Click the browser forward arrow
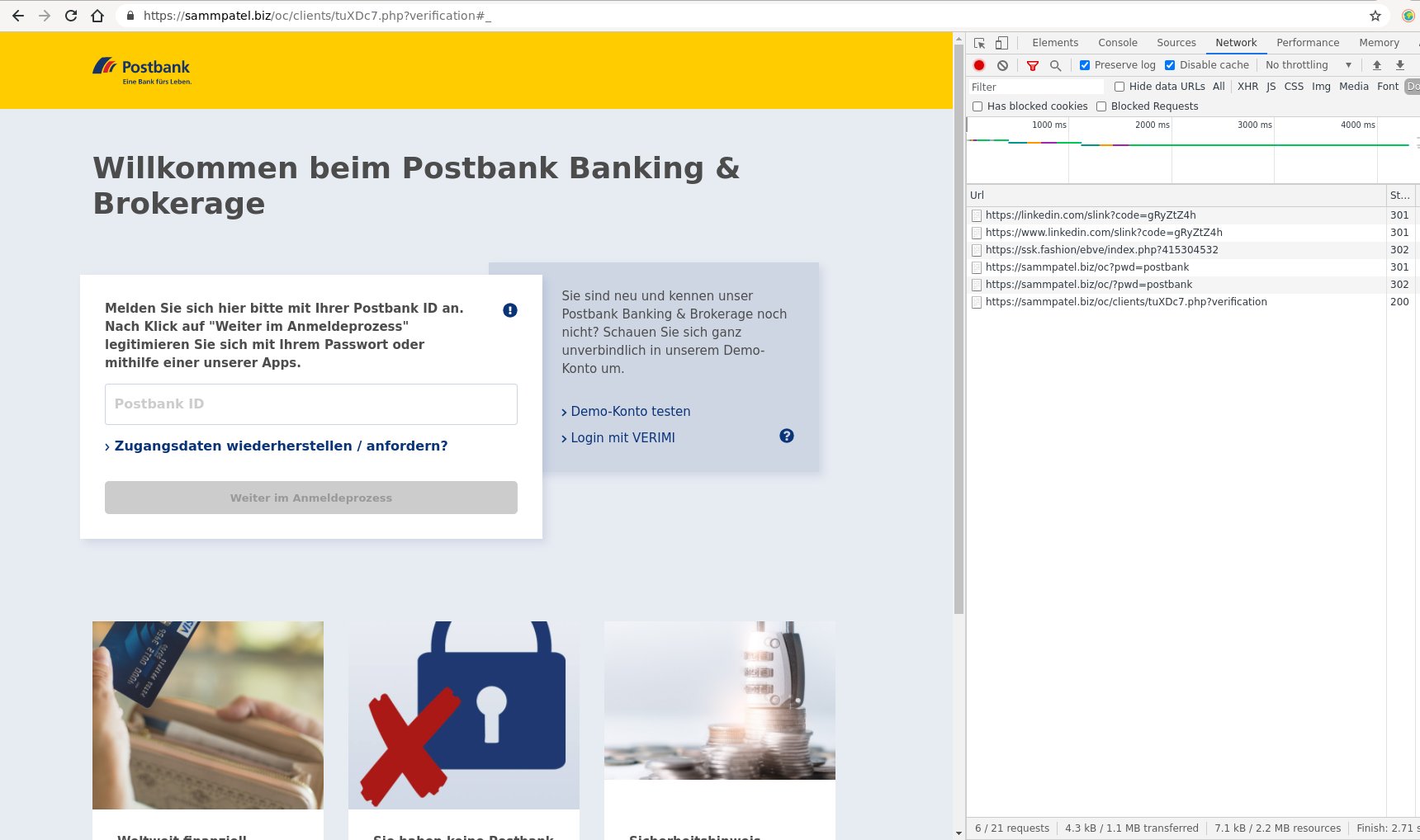 [45, 16]
